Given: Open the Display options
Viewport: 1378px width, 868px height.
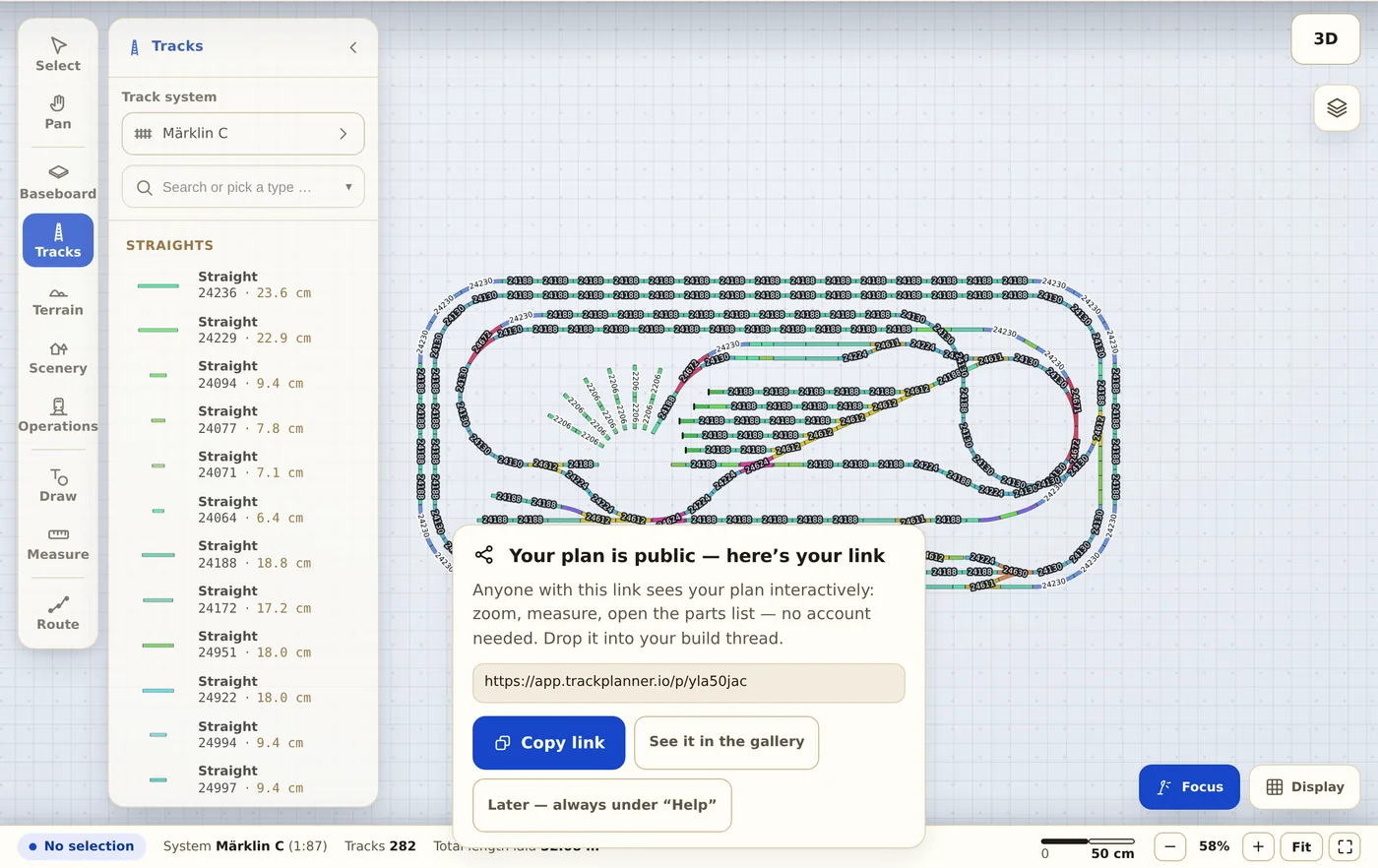Looking at the screenshot, I should (1305, 787).
